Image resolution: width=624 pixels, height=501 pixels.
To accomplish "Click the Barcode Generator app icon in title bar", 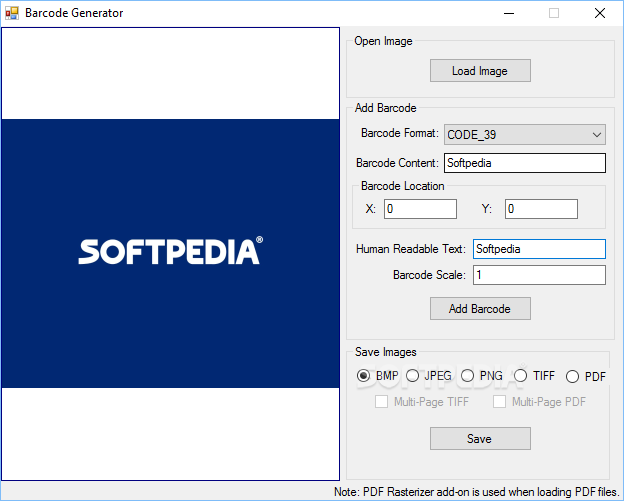I will 12,13.
